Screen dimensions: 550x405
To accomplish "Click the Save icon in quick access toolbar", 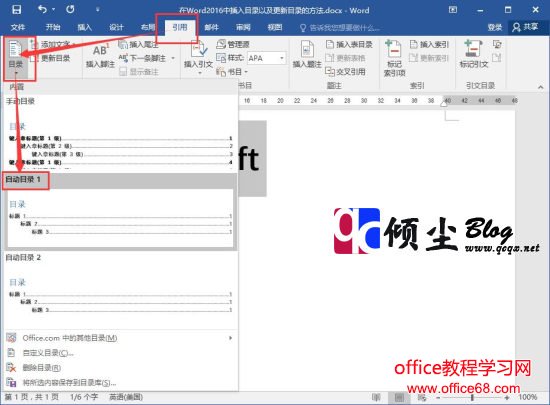I will coord(16,9).
